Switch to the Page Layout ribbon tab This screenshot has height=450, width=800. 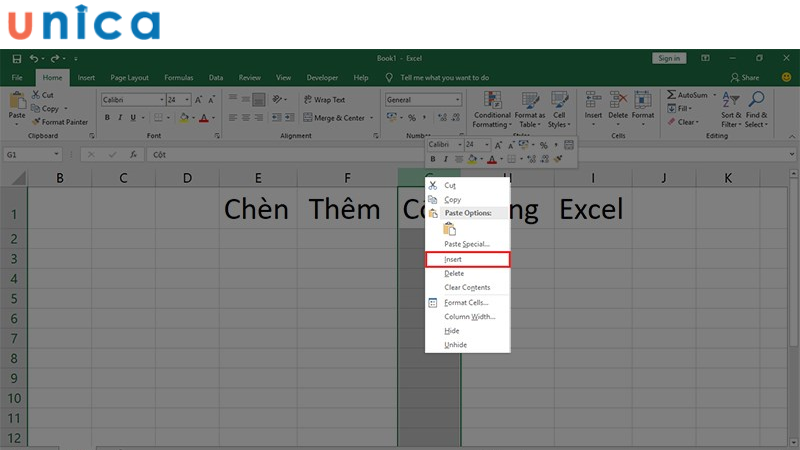129,77
